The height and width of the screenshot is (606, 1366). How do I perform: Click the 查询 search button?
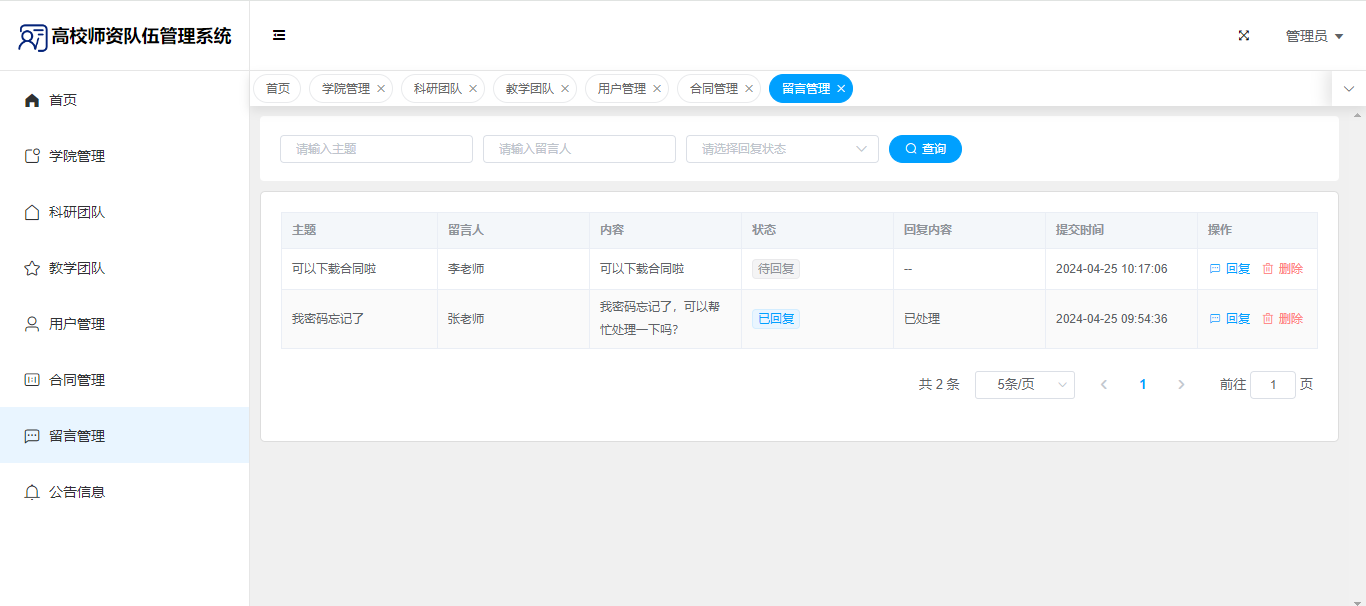(x=925, y=149)
